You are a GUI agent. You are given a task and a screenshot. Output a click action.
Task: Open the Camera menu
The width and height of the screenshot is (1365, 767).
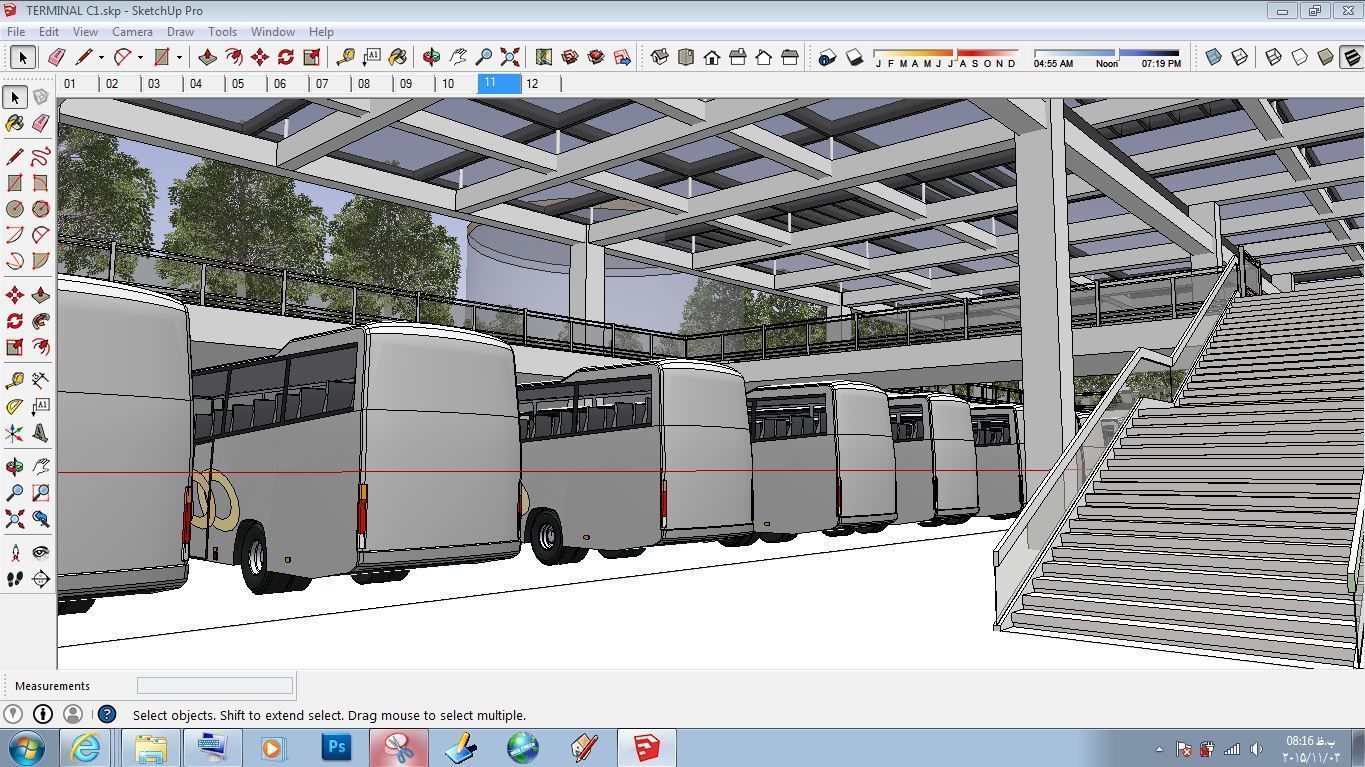(x=132, y=32)
